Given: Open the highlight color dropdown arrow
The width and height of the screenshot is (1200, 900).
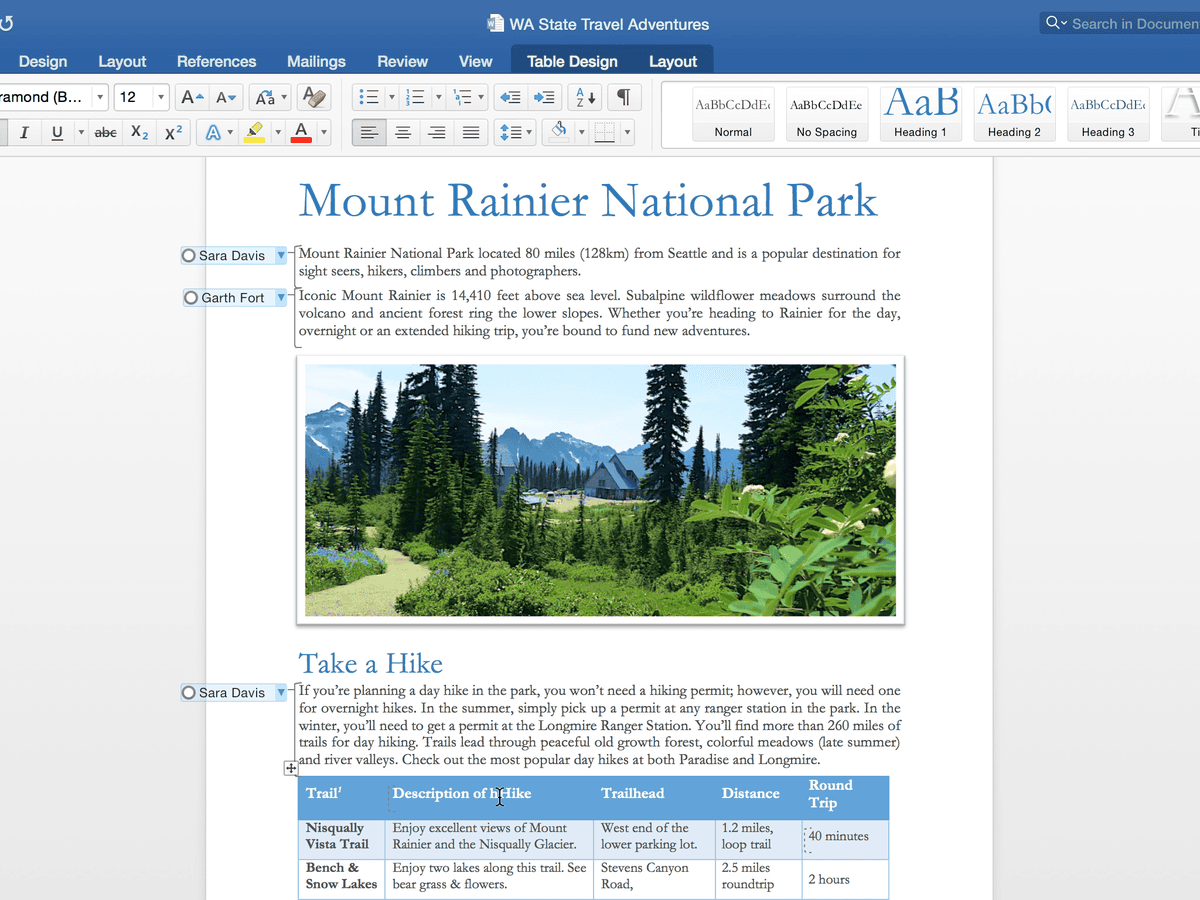Looking at the screenshot, I should coord(277,132).
